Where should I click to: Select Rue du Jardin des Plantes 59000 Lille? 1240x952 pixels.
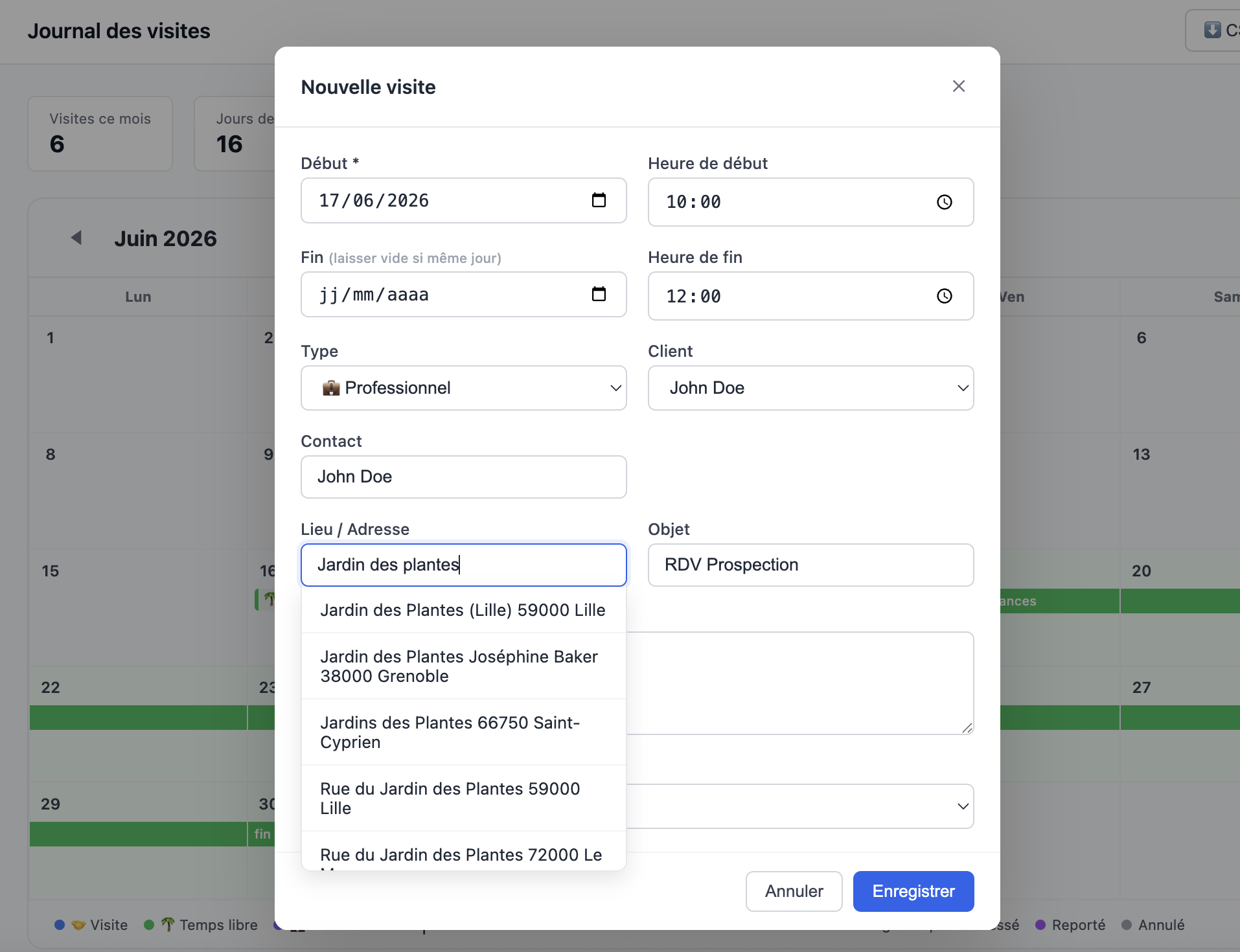(x=464, y=799)
